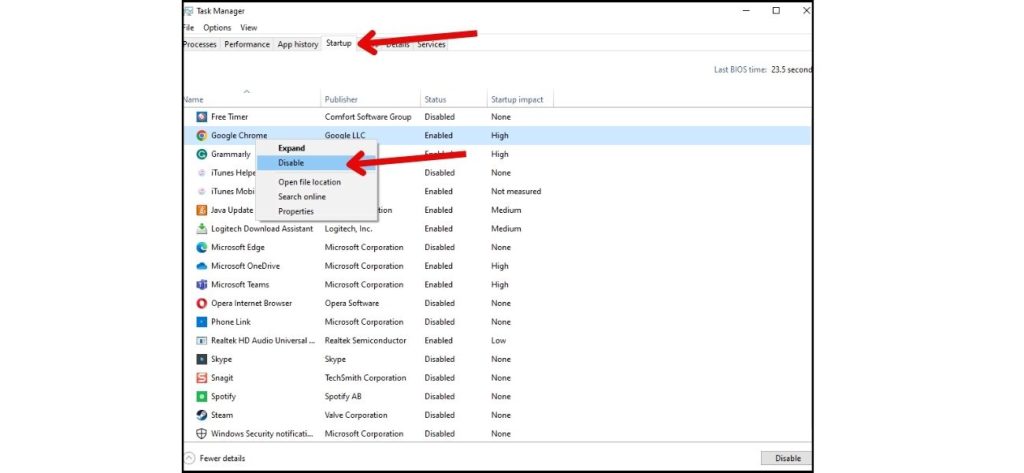Screen dimensions: 1024x473
Task: Sort by the Name column header
Action: (251, 99)
